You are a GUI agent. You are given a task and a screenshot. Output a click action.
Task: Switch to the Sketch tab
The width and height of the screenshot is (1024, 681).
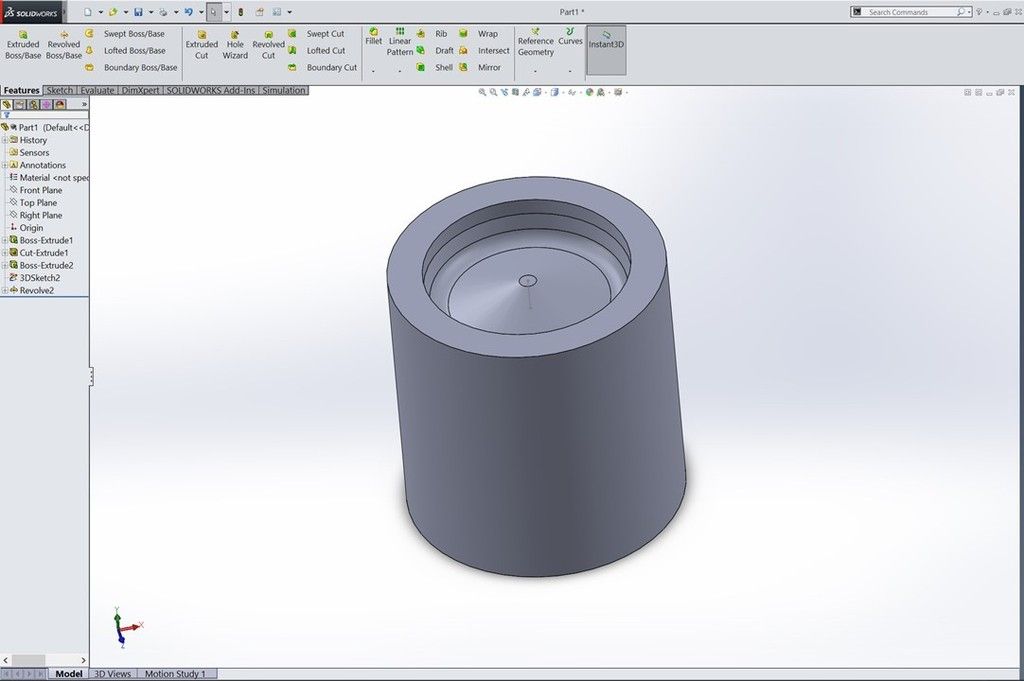point(60,90)
